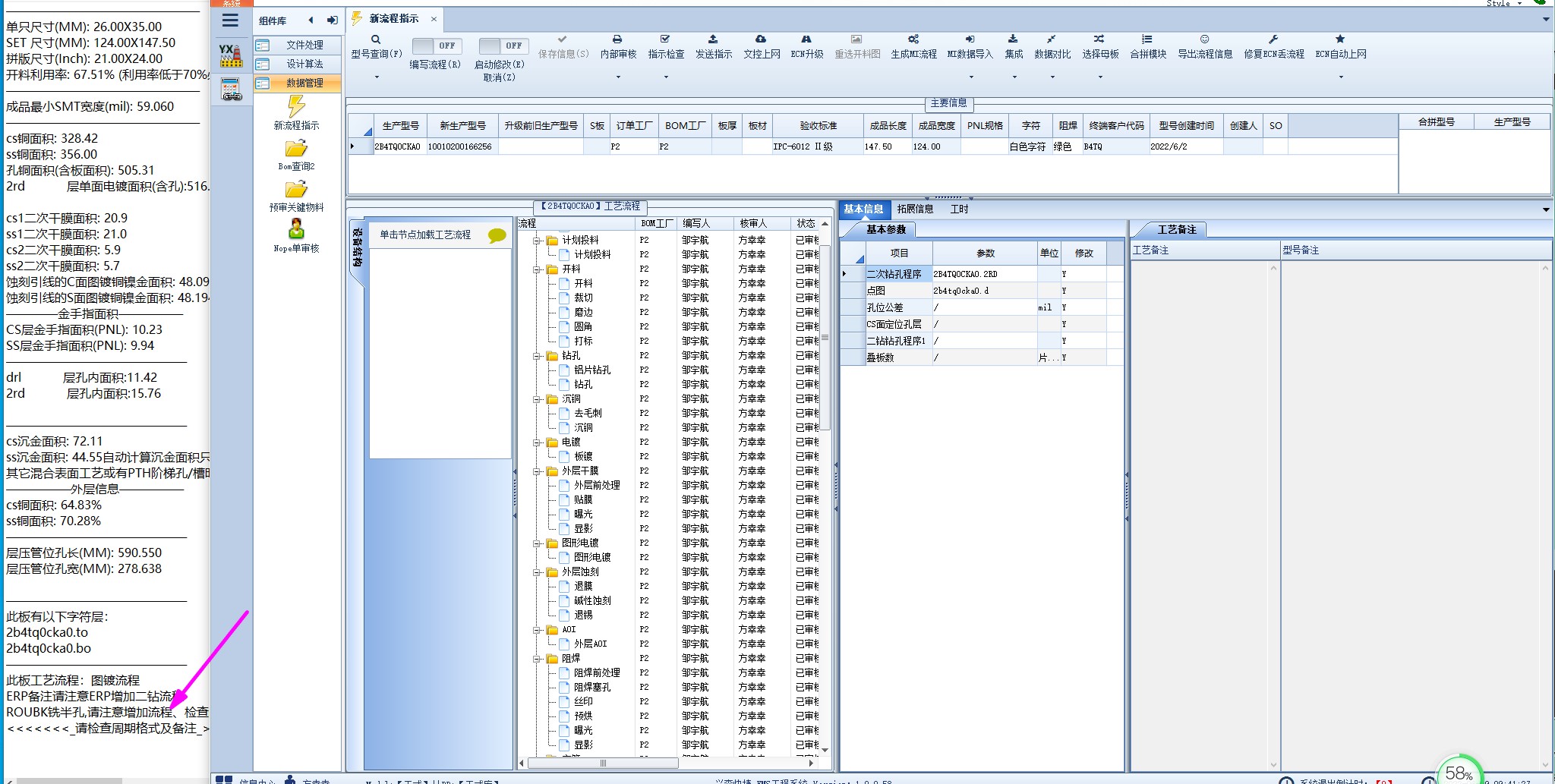Click the 内部审核 printer icon
This screenshot has height=784, width=1555.
617,39
